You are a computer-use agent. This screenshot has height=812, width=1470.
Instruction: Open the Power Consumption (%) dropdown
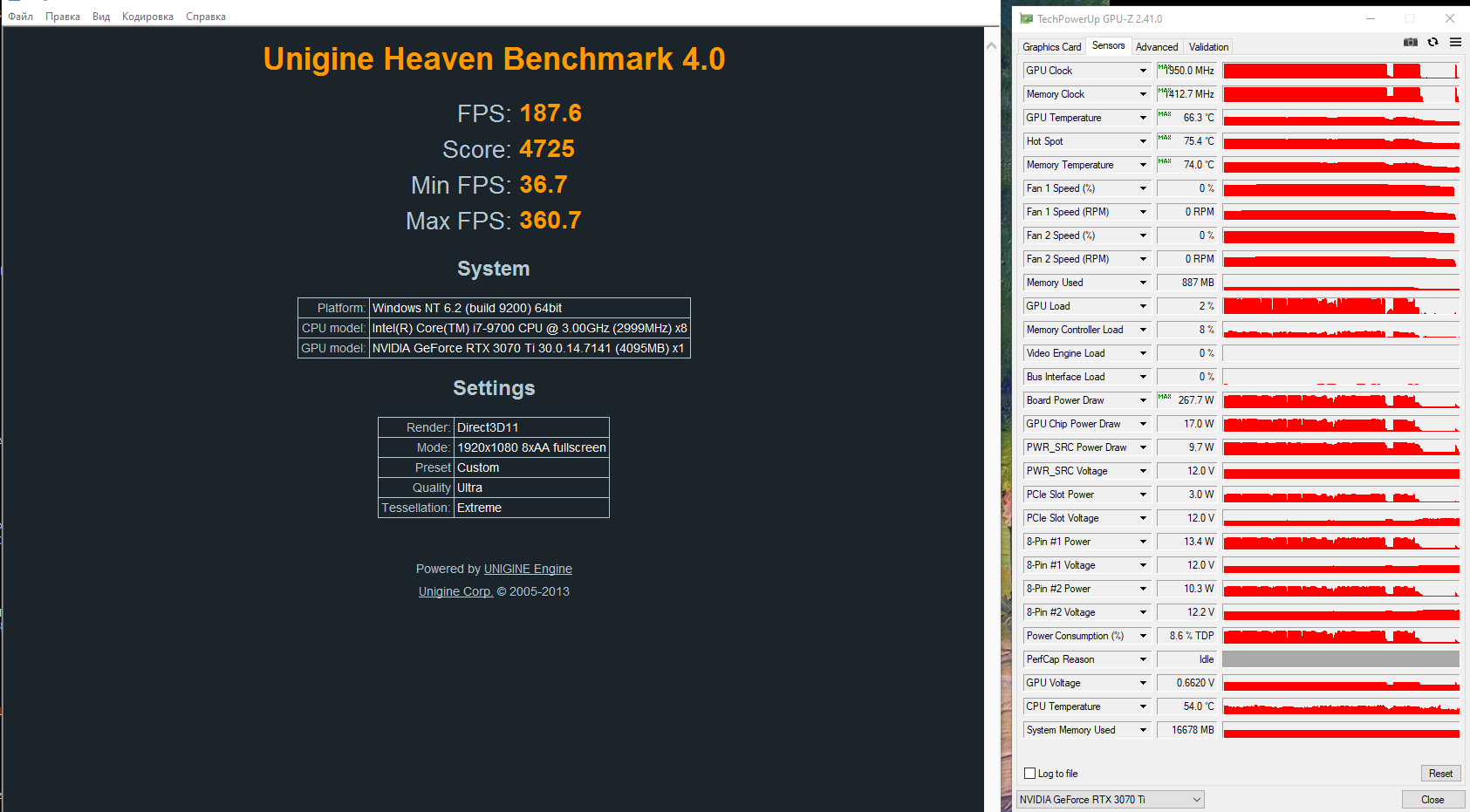[1143, 636]
